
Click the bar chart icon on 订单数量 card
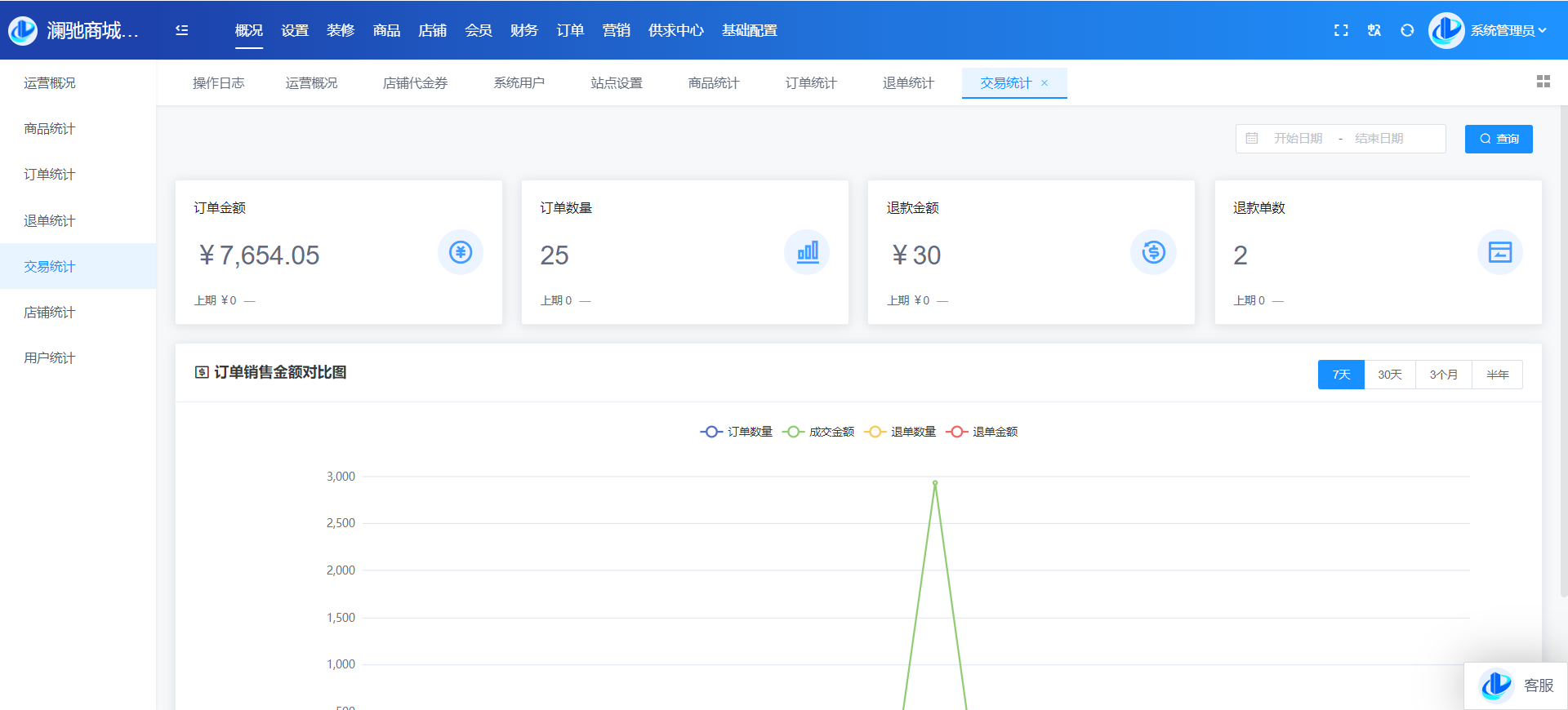pos(807,252)
